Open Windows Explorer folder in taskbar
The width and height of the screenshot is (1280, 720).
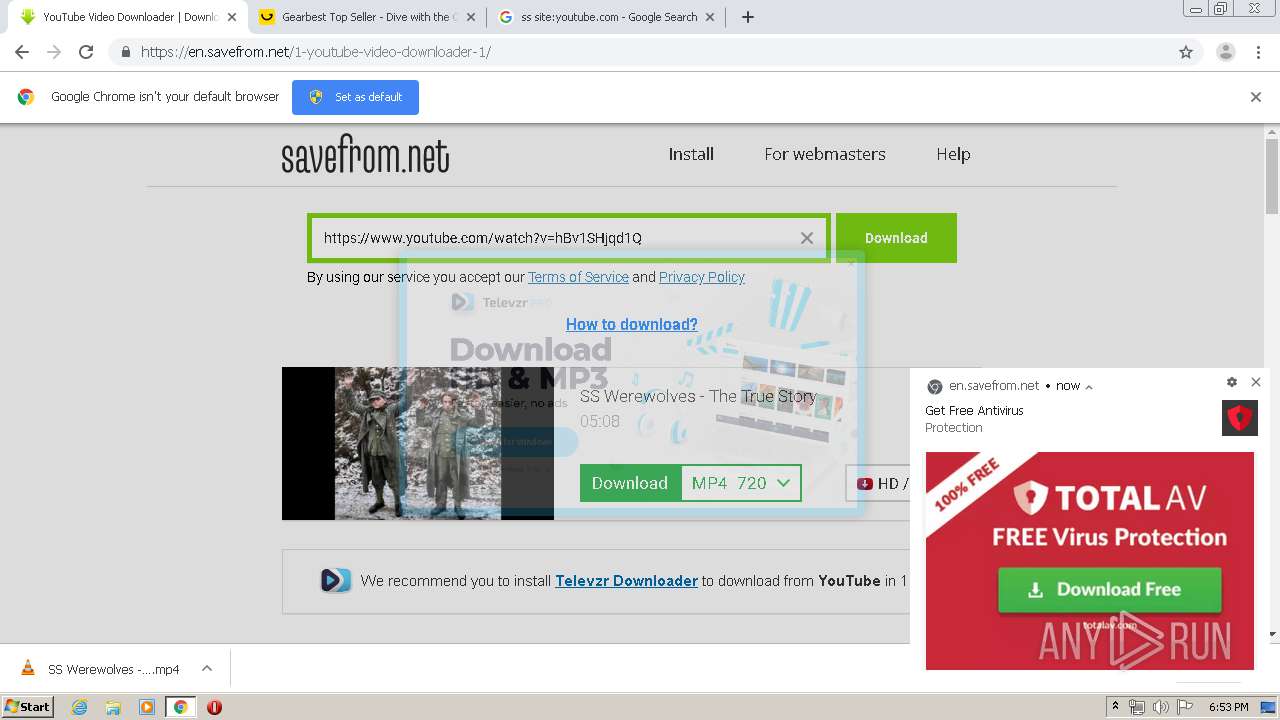pyautogui.click(x=113, y=707)
